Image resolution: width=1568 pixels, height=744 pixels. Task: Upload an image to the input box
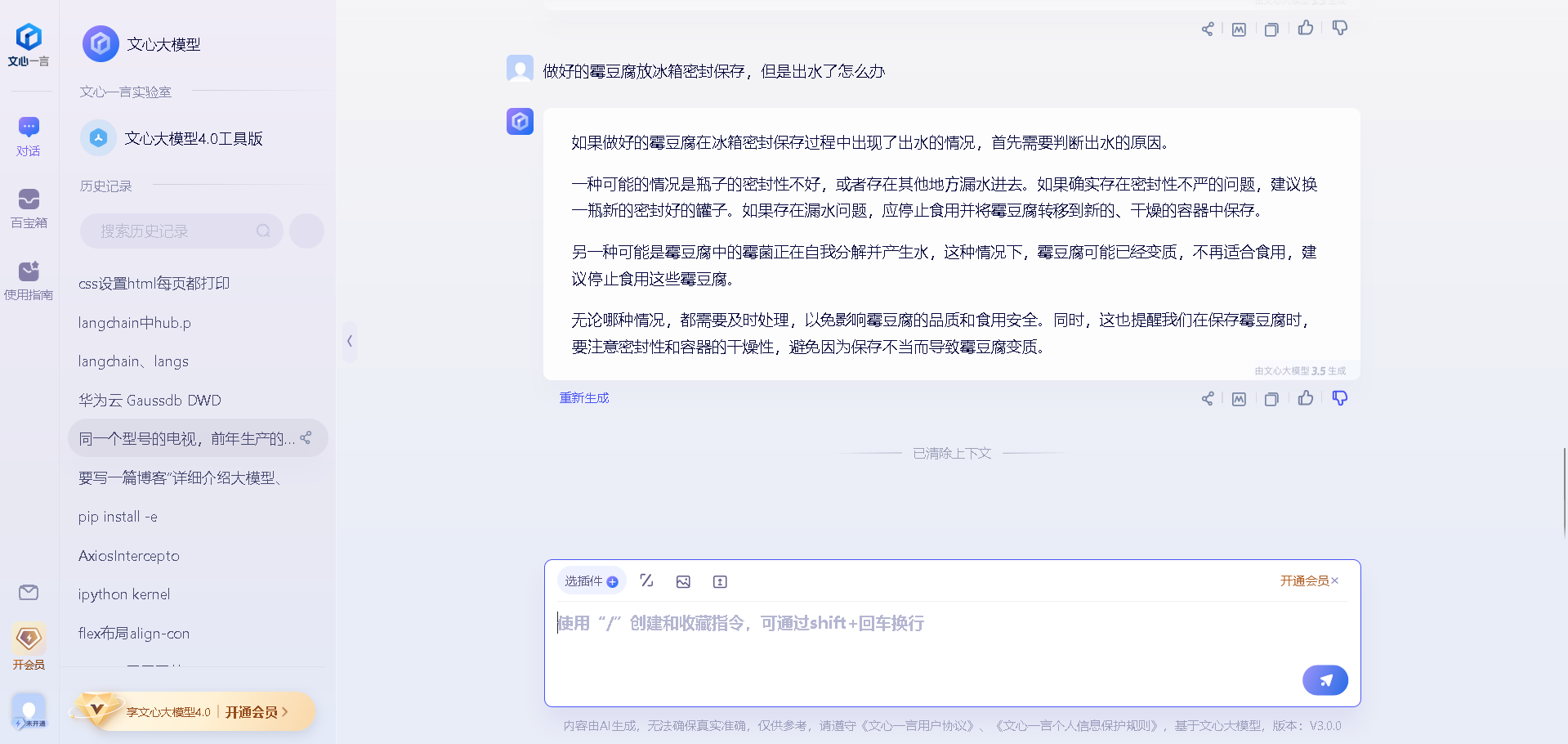pos(683,581)
